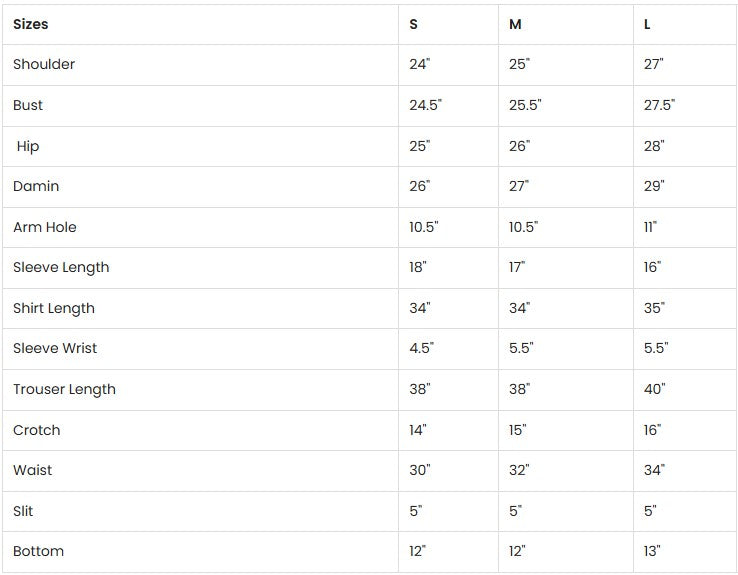Click the Bottom value for size L
This screenshot has width=738, height=575.
pos(652,551)
